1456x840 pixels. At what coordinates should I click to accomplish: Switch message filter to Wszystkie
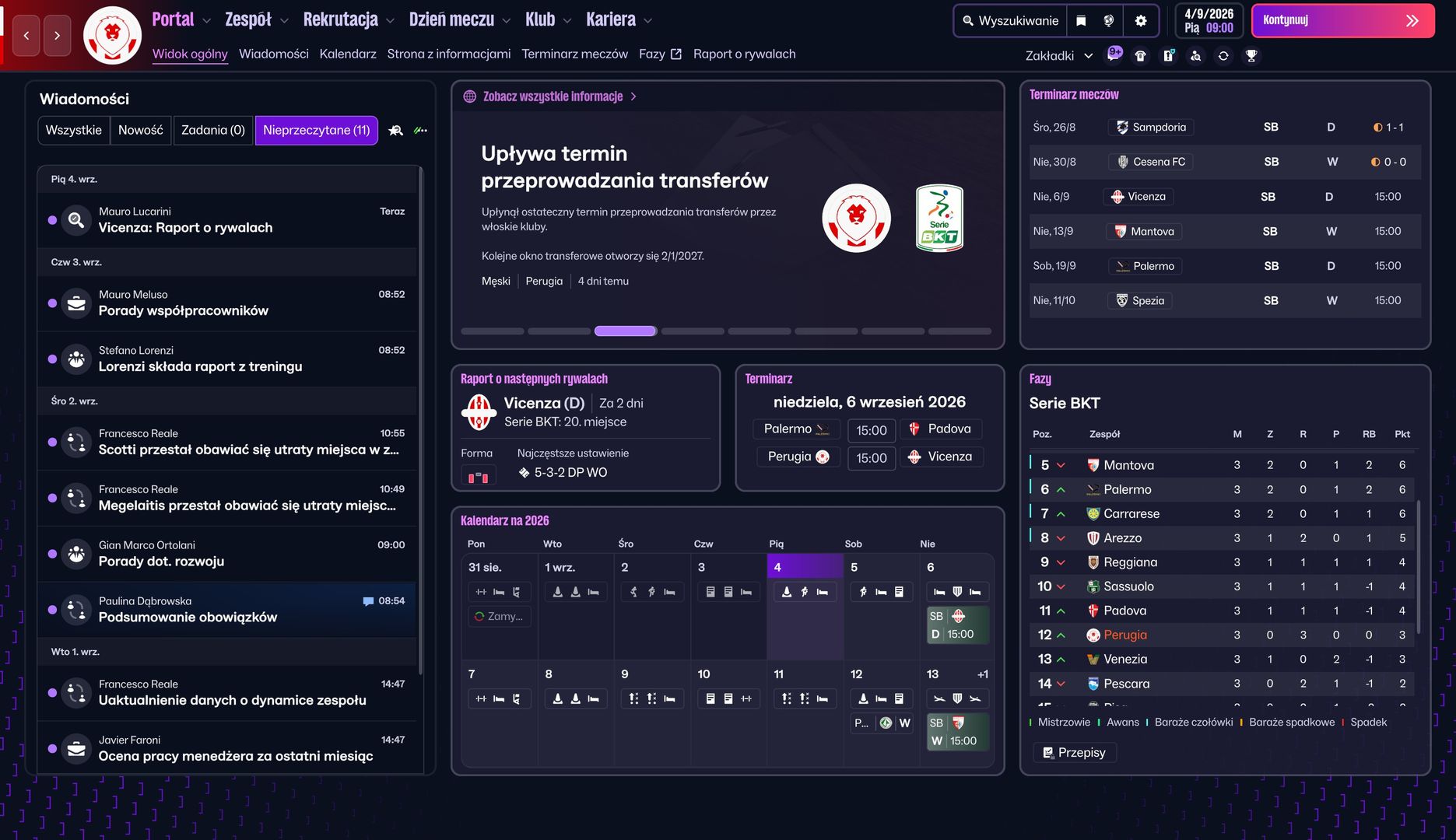click(74, 131)
